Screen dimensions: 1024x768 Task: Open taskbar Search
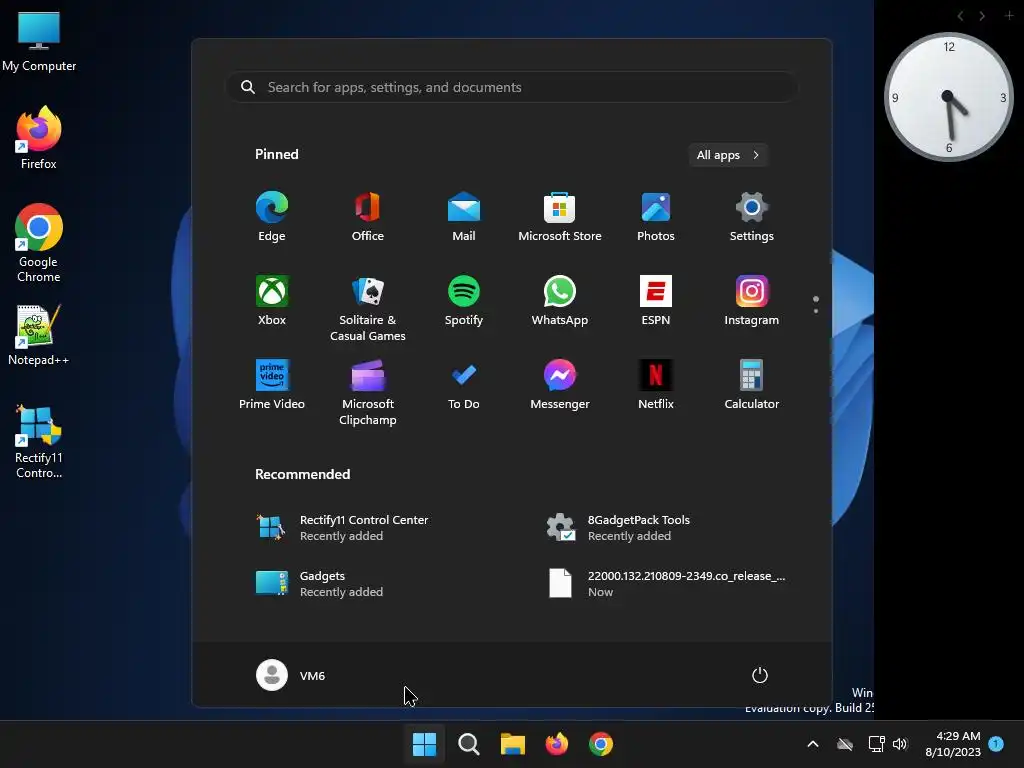[x=468, y=744]
